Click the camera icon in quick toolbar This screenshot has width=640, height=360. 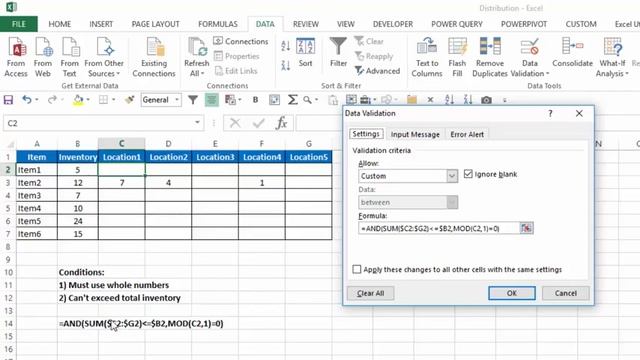(486, 100)
